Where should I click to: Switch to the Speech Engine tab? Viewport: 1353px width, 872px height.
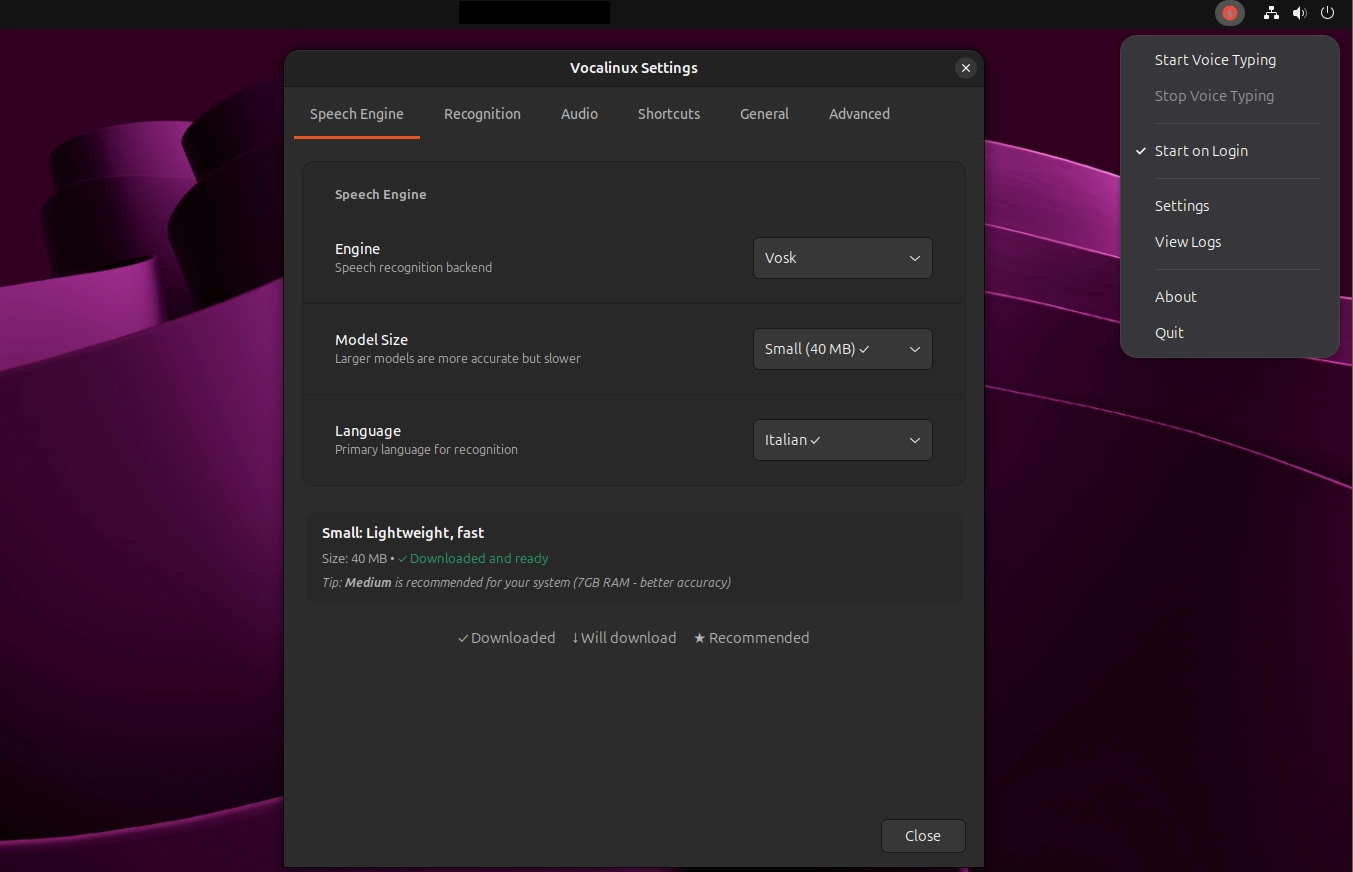point(357,114)
